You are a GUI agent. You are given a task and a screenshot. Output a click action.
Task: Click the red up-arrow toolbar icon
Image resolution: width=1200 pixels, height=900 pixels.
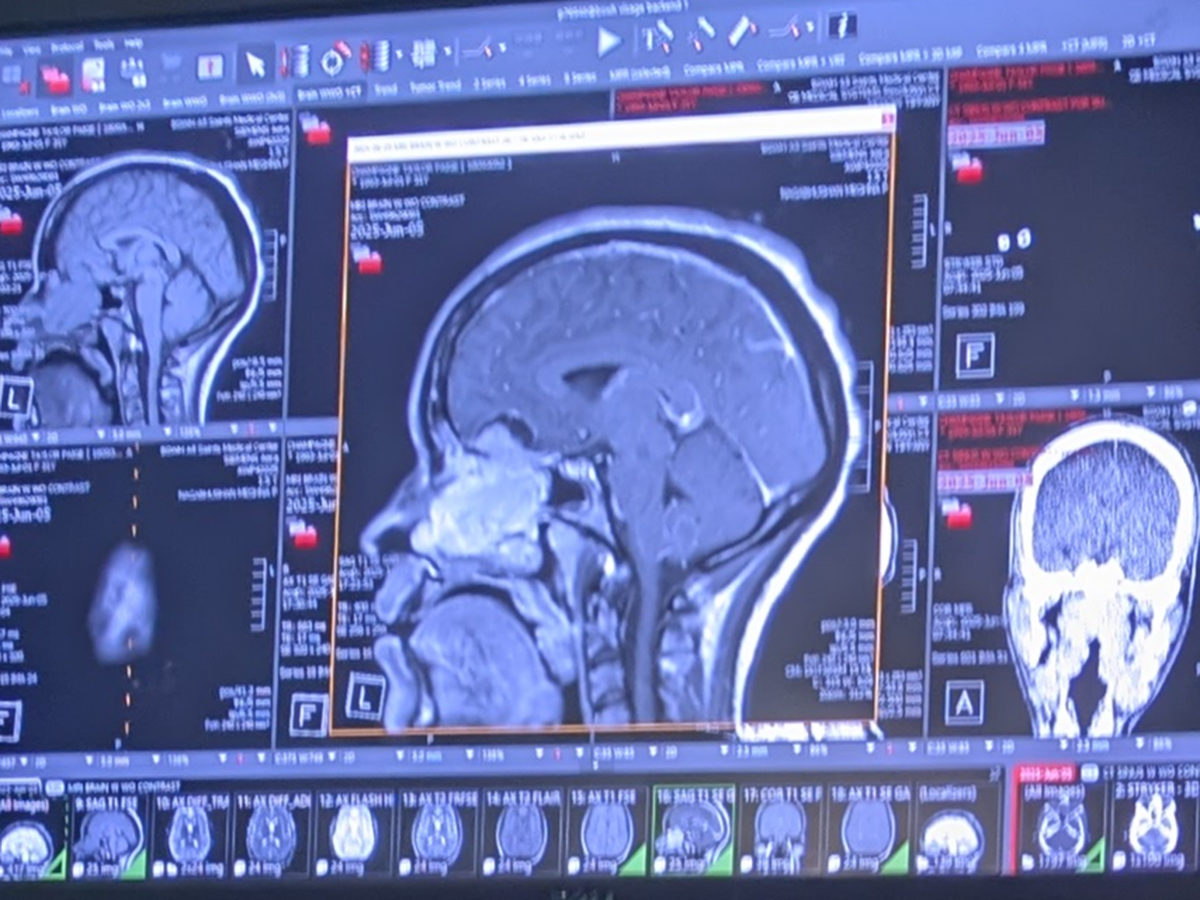coord(210,66)
